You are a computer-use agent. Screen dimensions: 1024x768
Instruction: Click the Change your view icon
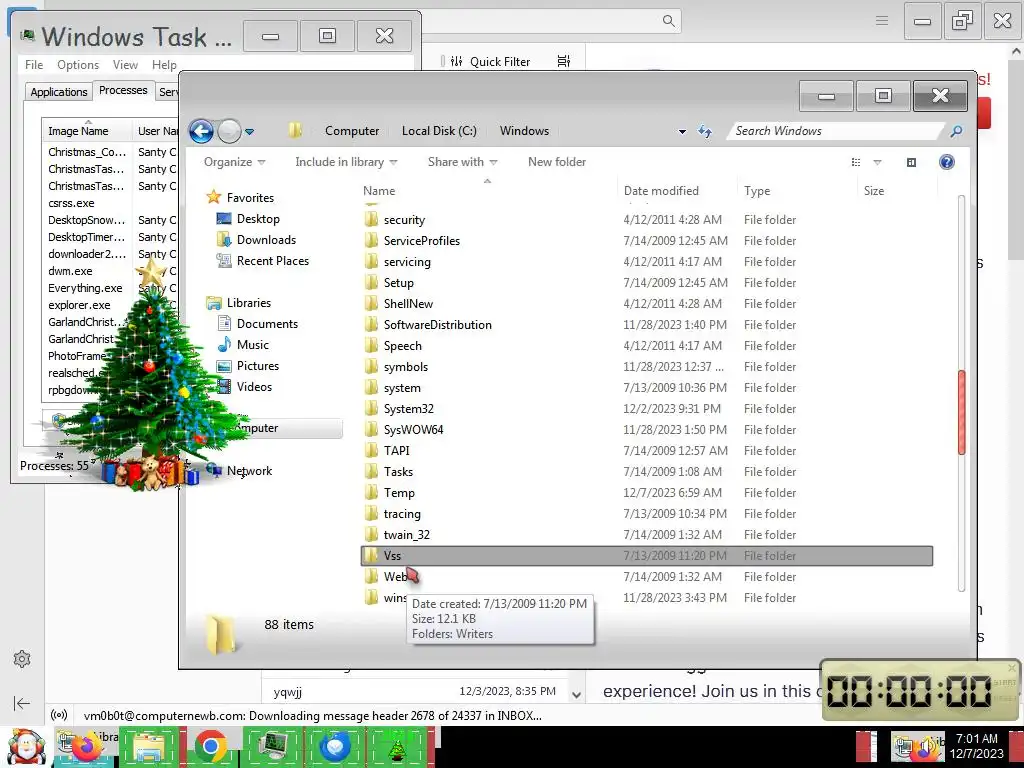click(856, 162)
